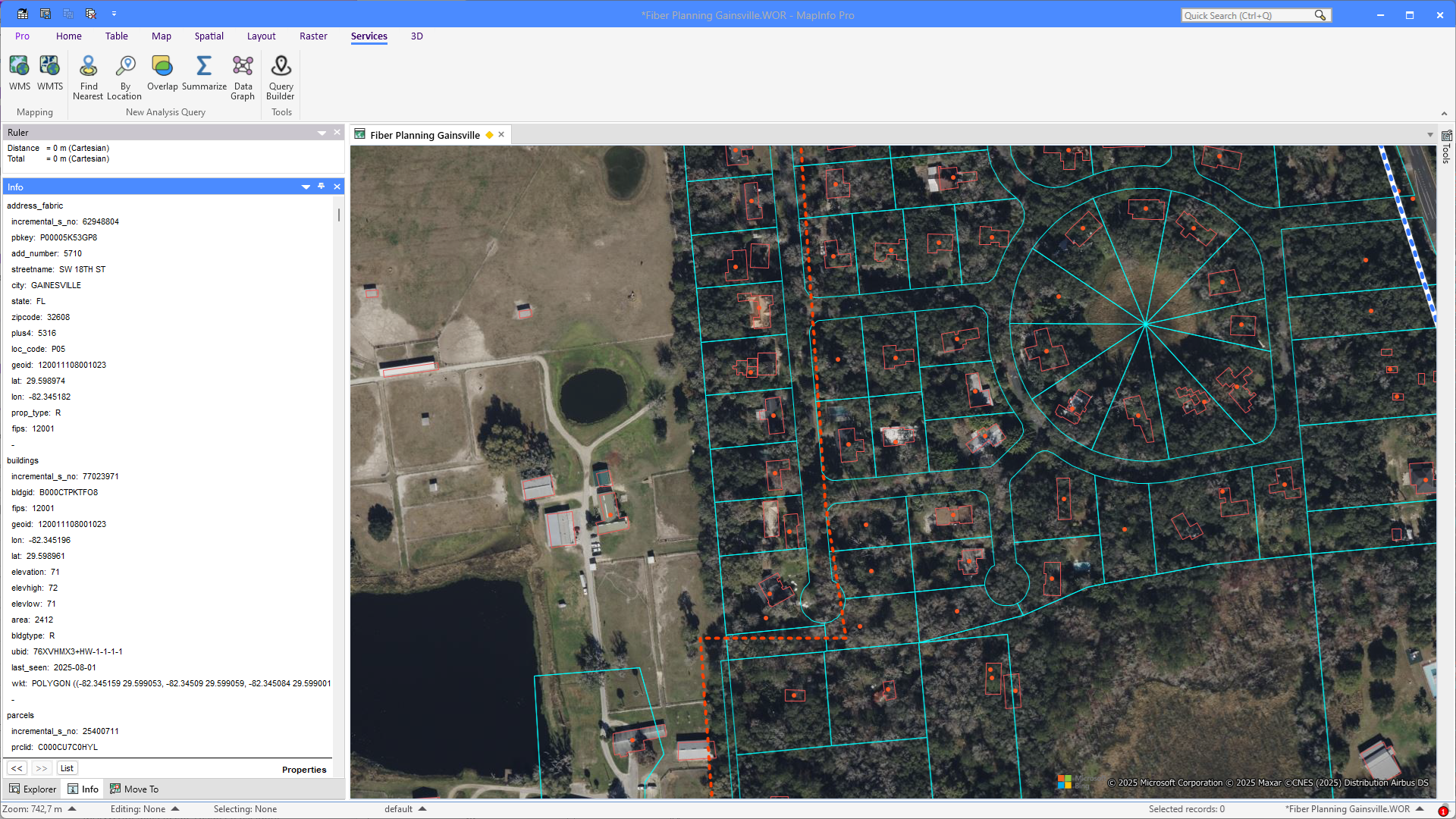Viewport: 1456px width, 819px height.
Task: Open the Spatial ribbon tab
Action: tap(209, 36)
